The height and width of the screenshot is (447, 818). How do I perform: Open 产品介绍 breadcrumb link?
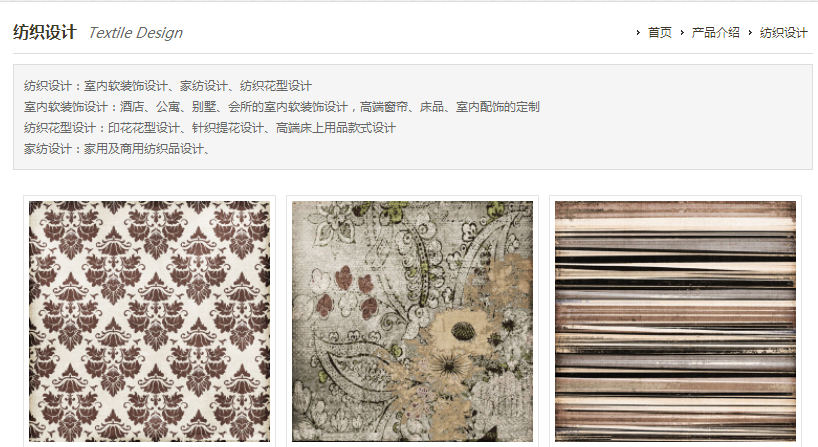tap(715, 33)
